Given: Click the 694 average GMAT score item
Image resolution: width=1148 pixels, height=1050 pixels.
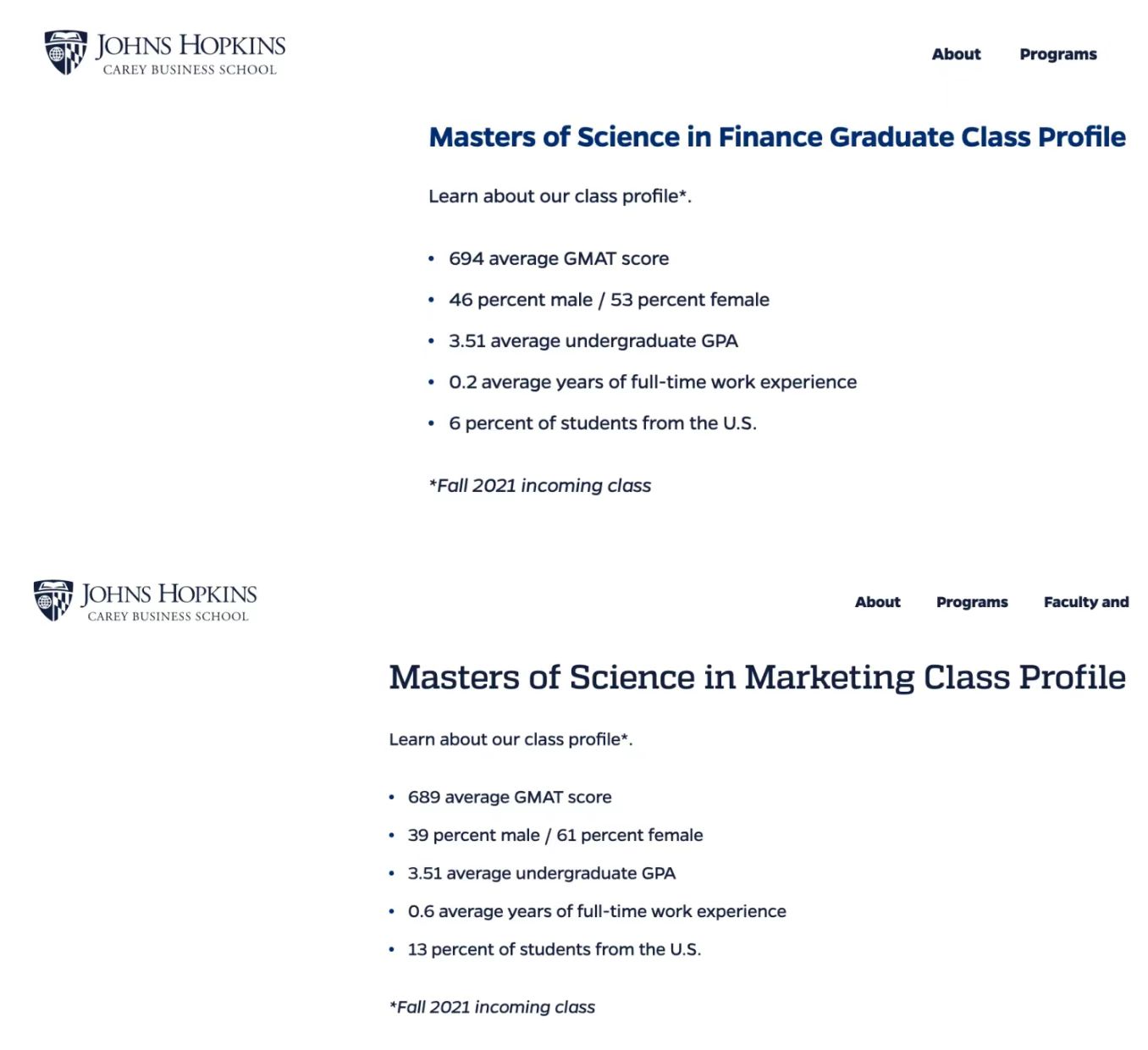Looking at the screenshot, I should coord(559,259).
